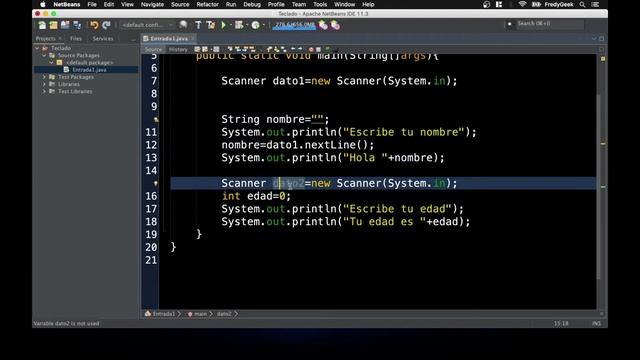Switch to the Source view button
The height and width of the screenshot is (360, 640).
tap(153, 49)
